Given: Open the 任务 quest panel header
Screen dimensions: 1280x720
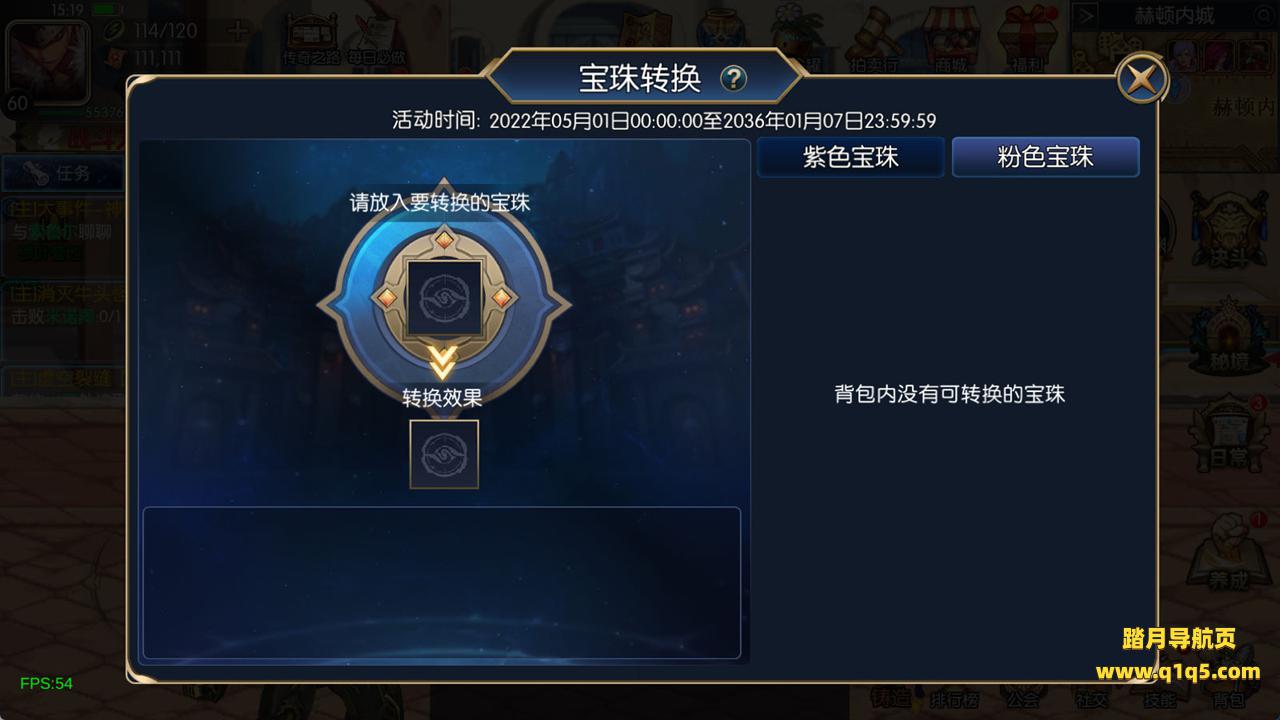Looking at the screenshot, I should click(x=64, y=173).
